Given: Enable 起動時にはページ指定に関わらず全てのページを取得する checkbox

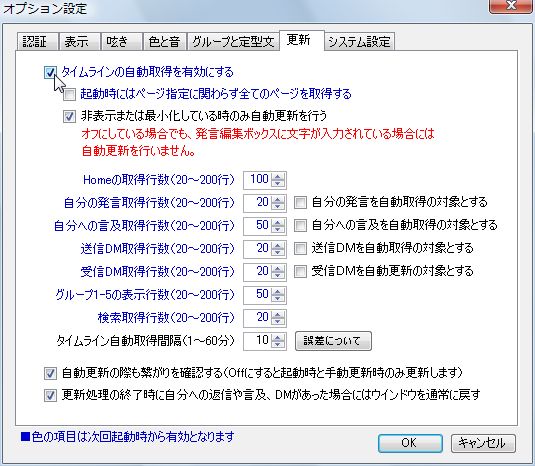Looking at the screenshot, I should pos(69,94).
